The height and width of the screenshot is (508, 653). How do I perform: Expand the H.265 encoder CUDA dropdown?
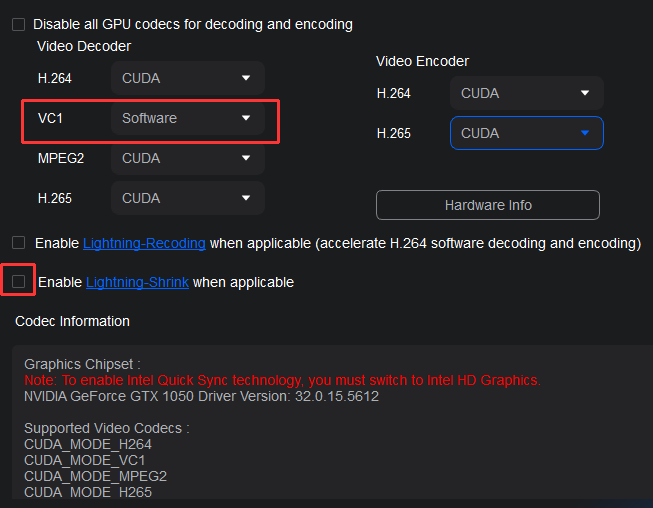[x=526, y=133]
